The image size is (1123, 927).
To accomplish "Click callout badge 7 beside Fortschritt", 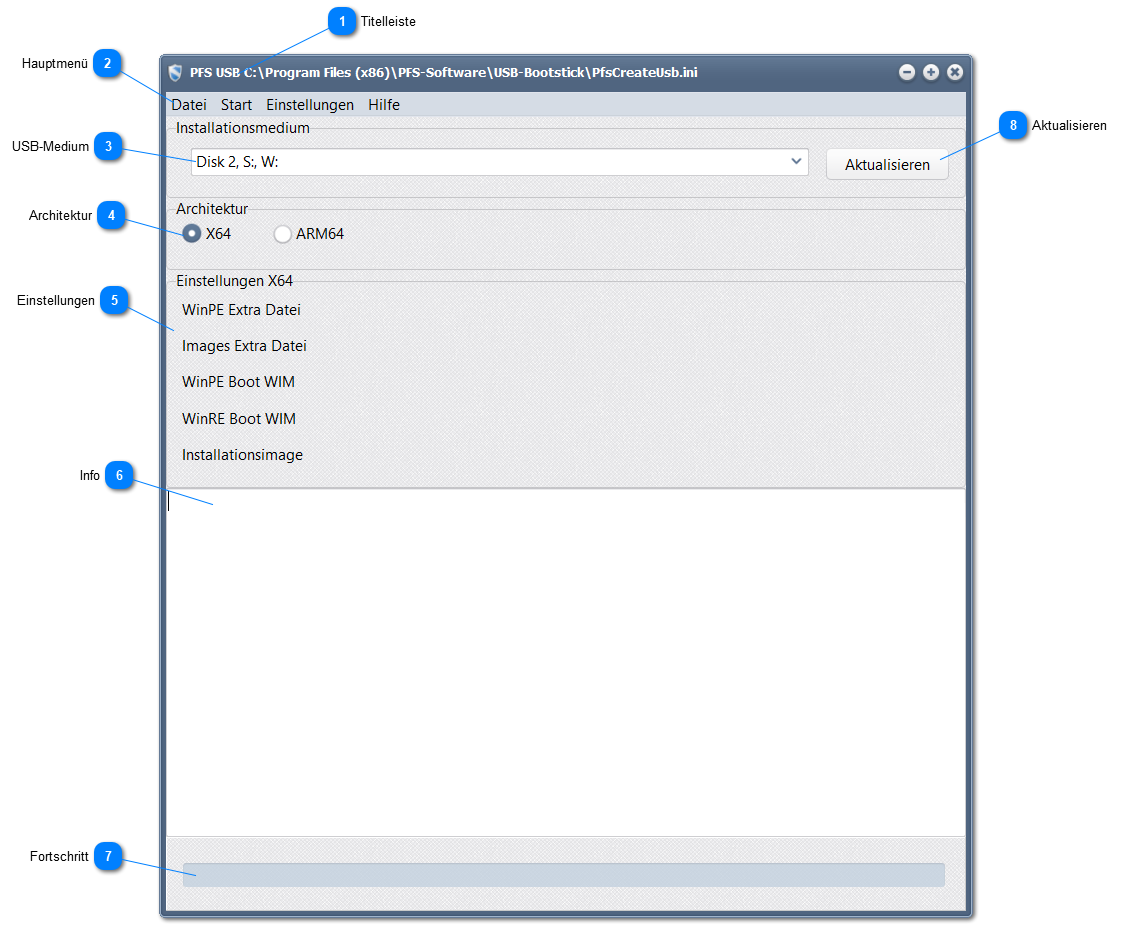I will pyautogui.click(x=108, y=856).
